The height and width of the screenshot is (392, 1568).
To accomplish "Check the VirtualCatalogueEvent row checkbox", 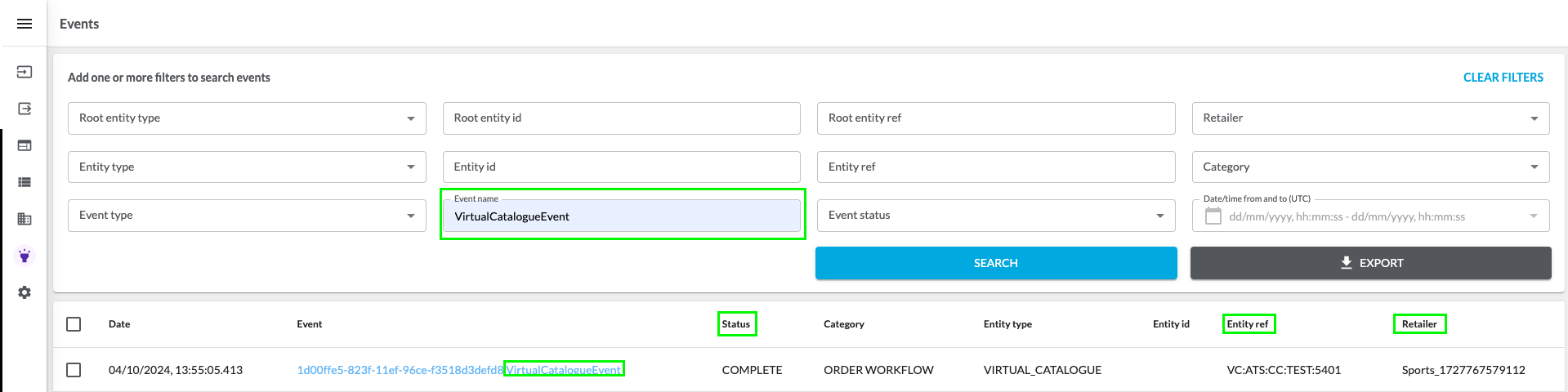I will 74,370.
